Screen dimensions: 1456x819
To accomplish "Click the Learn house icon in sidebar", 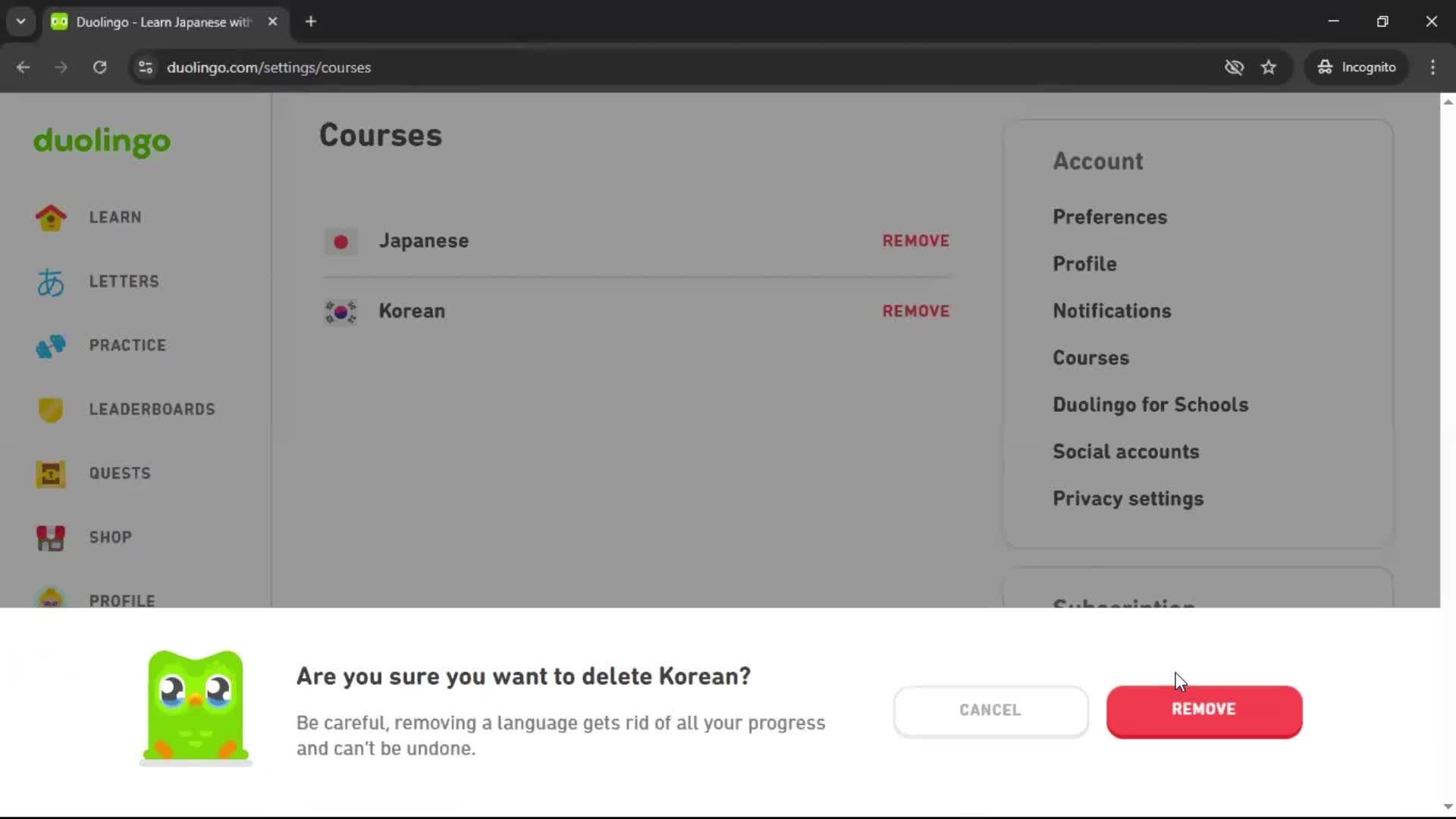I will [x=51, y=218].
